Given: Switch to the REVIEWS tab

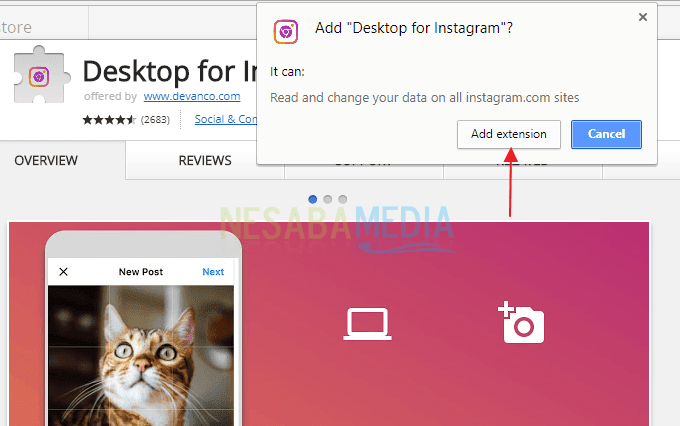Looking at the screenshot, I should (205, 161).
